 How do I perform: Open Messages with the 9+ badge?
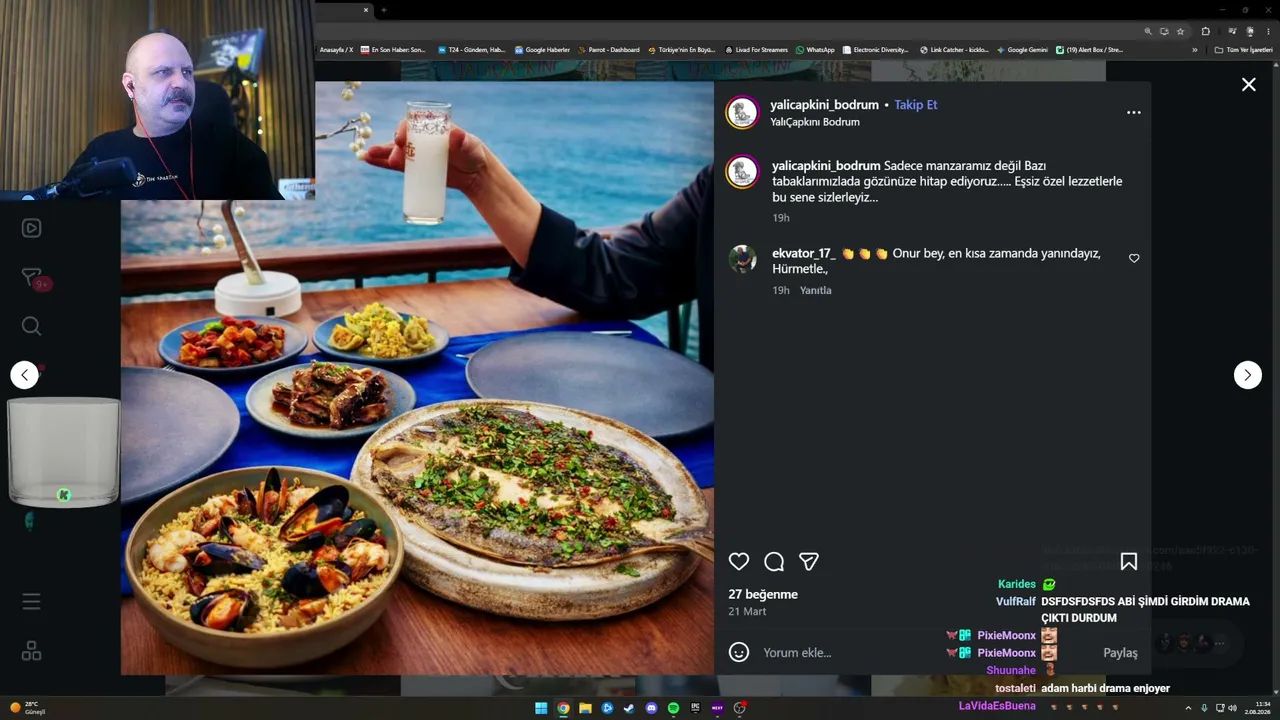33,278
